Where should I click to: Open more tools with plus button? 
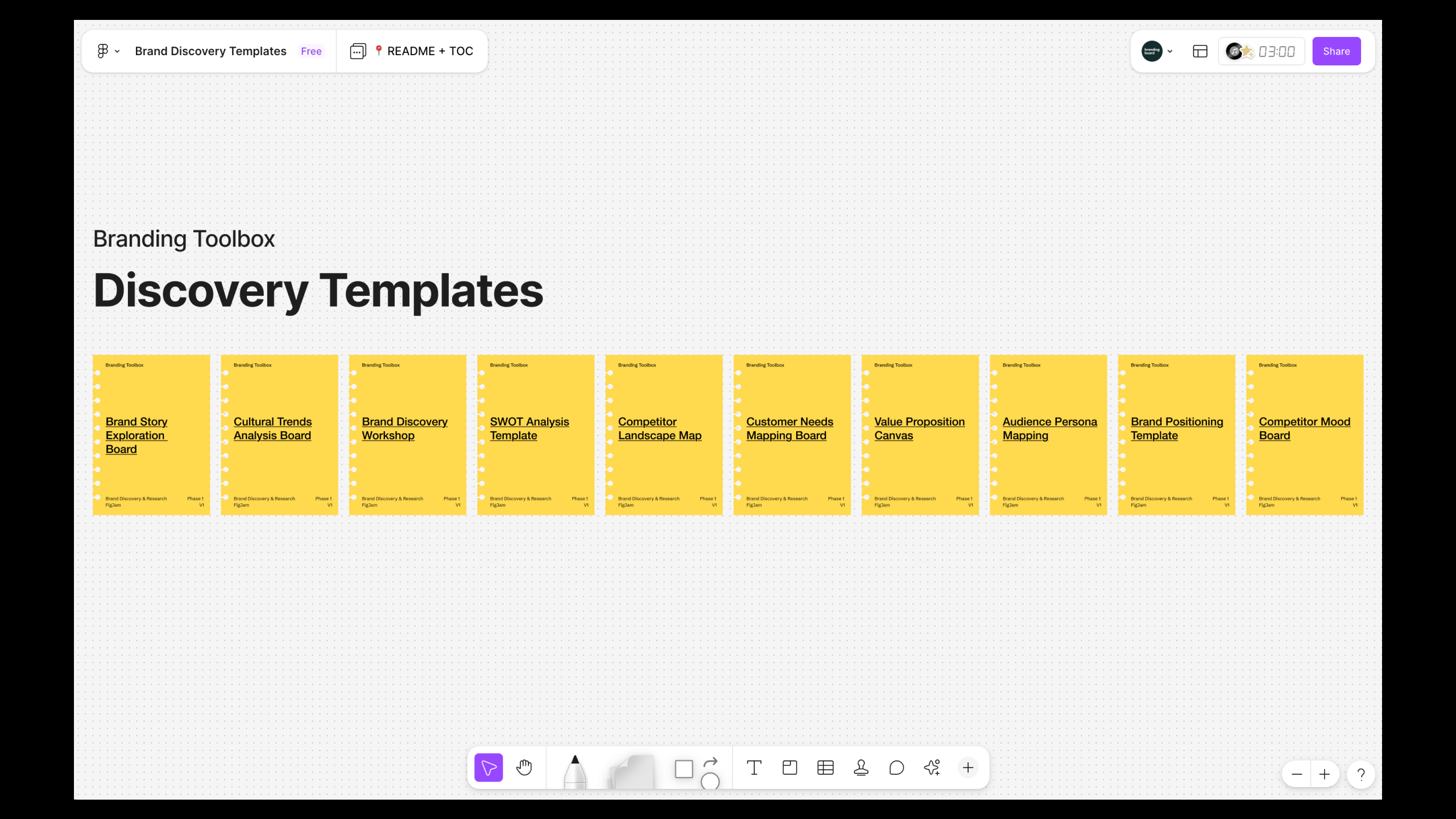[968, 768]
